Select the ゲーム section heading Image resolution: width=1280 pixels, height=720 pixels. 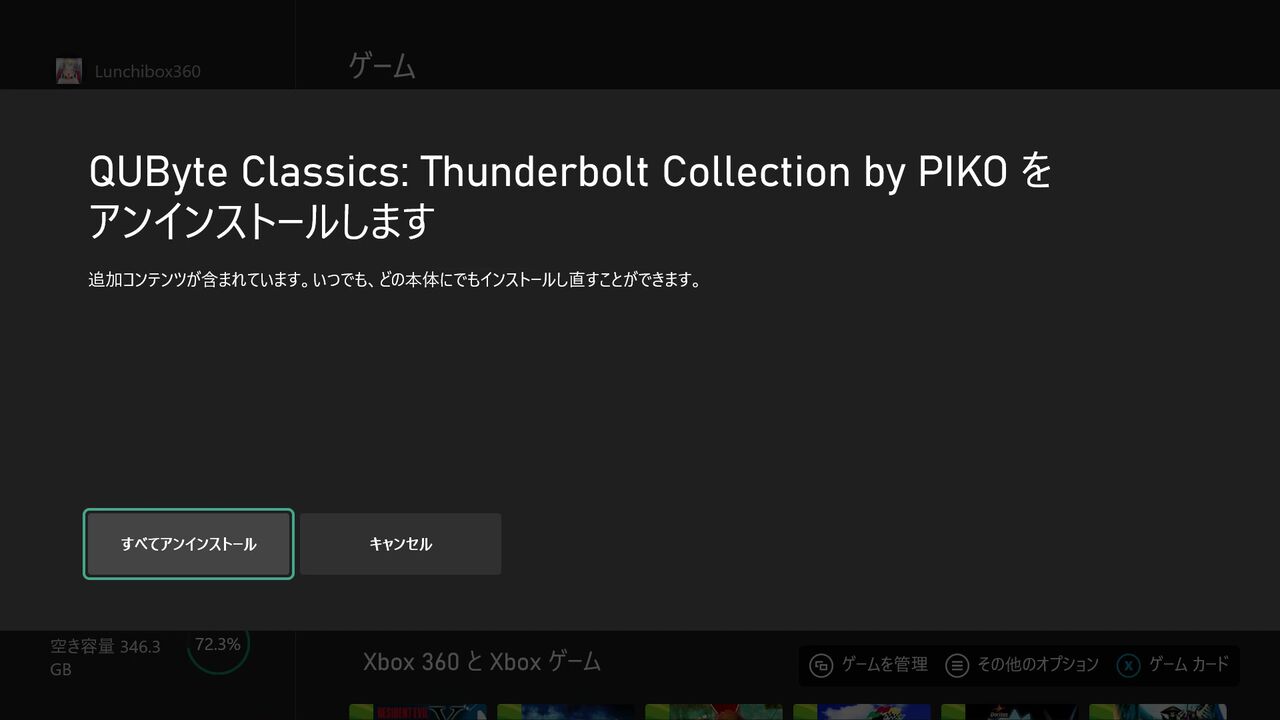(x=382, y=67)
